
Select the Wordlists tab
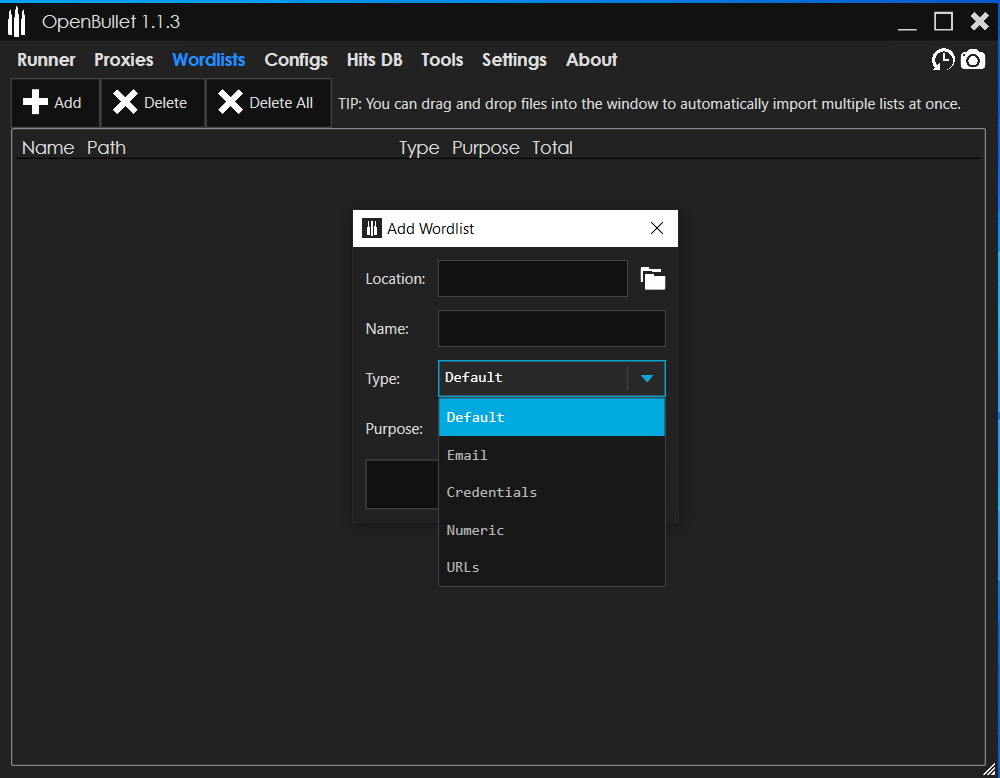click(209, 60)
